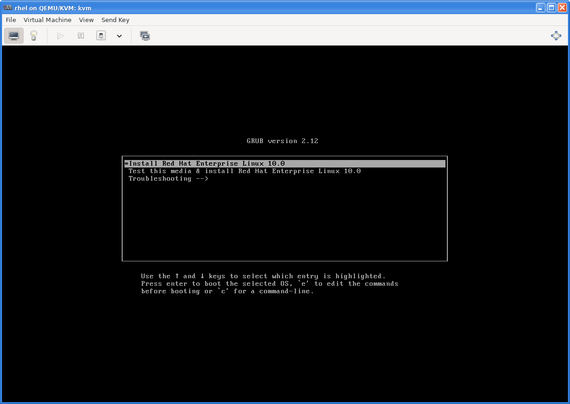Image resolution: width=570 pixels, height=404 pixels.
Task: Minimize the rhel on QEMU/KVM window
Action: [541, 8]
